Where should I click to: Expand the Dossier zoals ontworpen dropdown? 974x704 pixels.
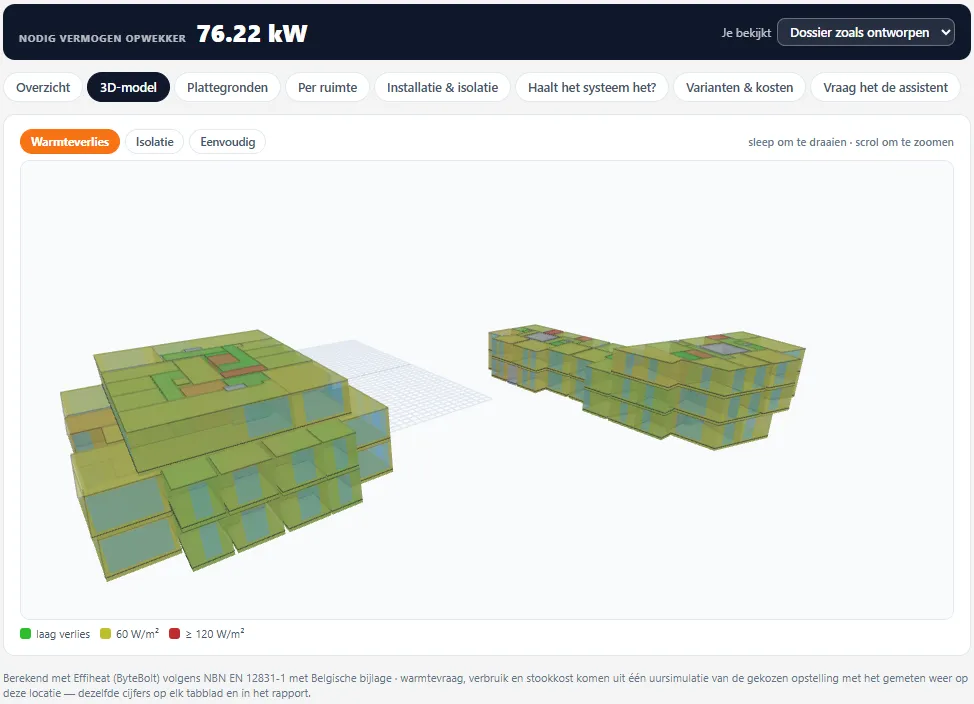(x=866, y=32)
